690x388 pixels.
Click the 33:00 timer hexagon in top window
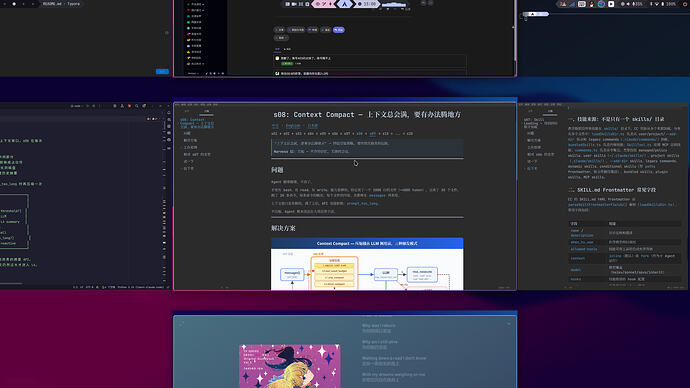[x=367, y=4]
